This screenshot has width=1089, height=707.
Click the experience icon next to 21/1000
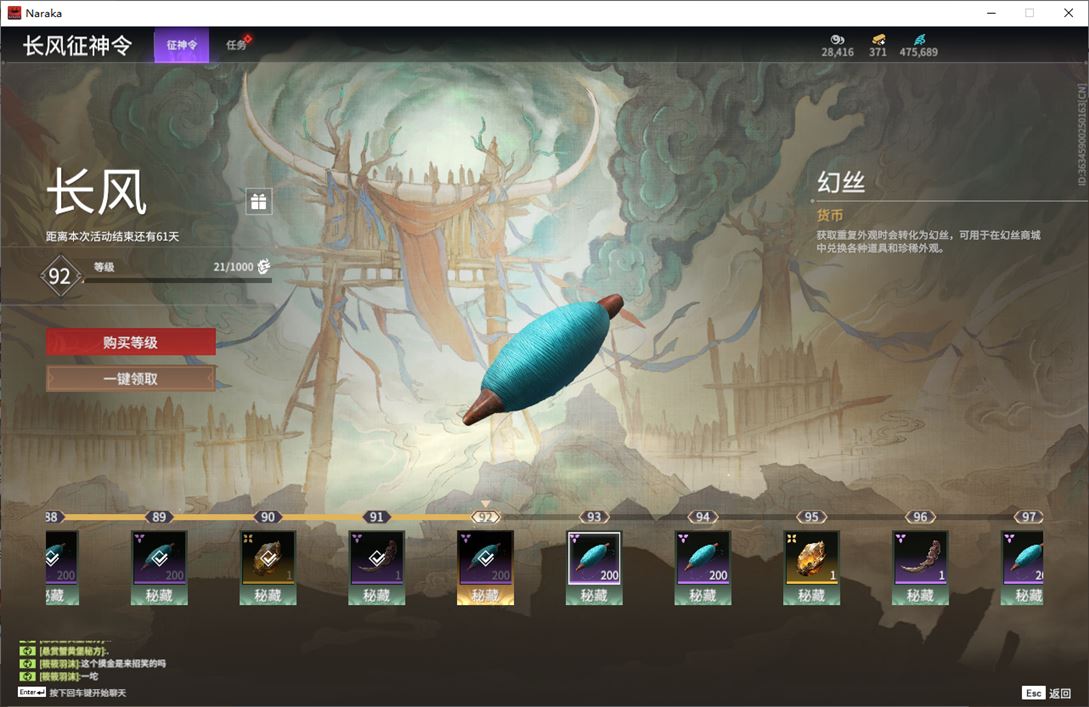coord(263,267)
